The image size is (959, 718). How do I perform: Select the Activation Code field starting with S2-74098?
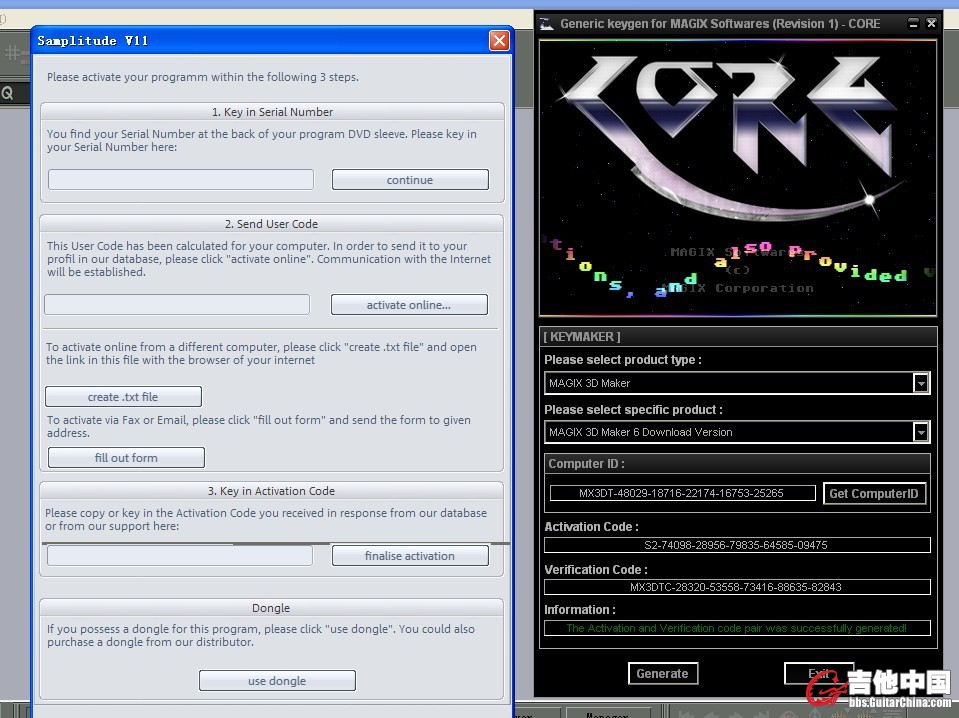pos(737,545)
